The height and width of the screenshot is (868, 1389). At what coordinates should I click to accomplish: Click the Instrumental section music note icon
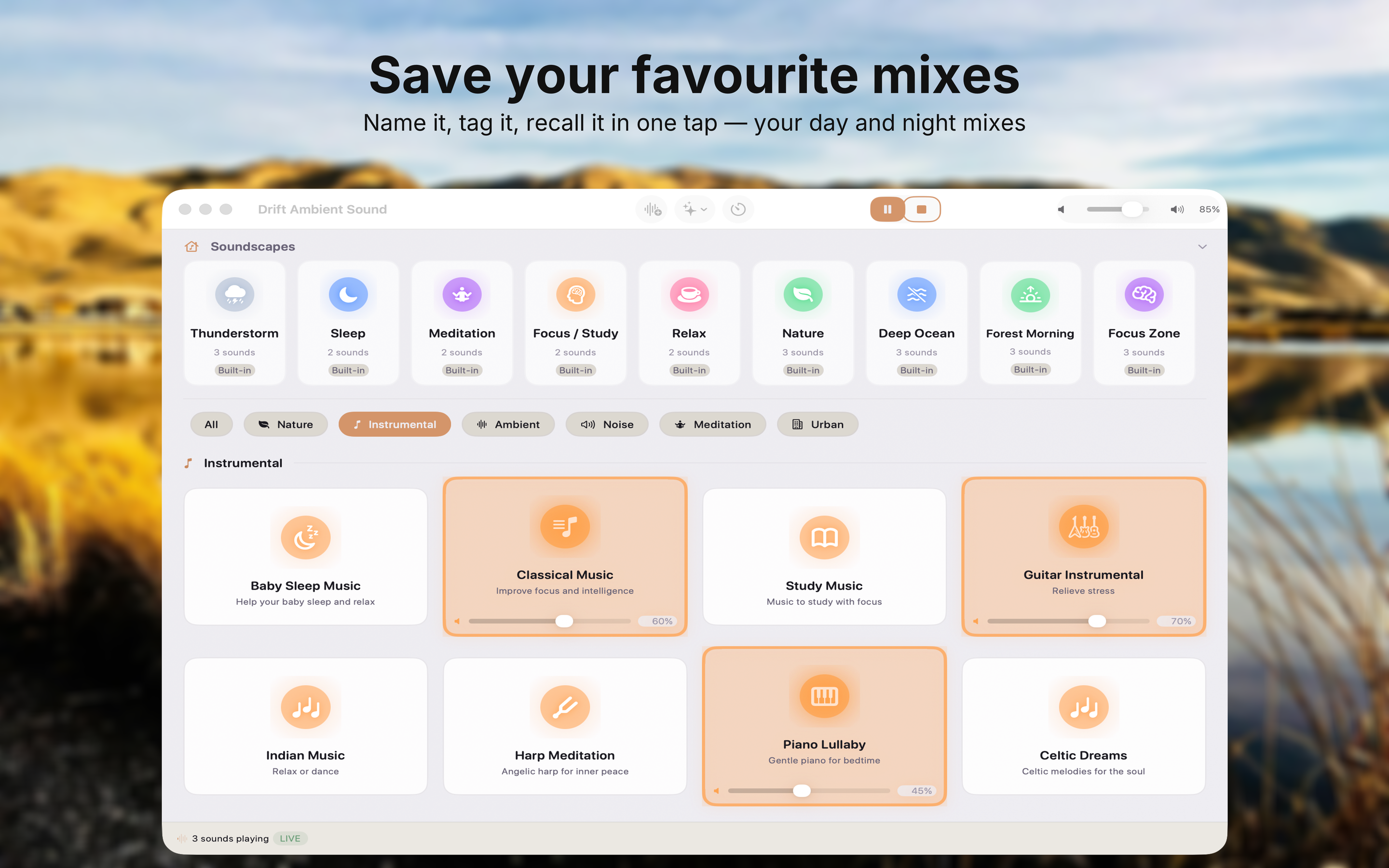[188, 463]
